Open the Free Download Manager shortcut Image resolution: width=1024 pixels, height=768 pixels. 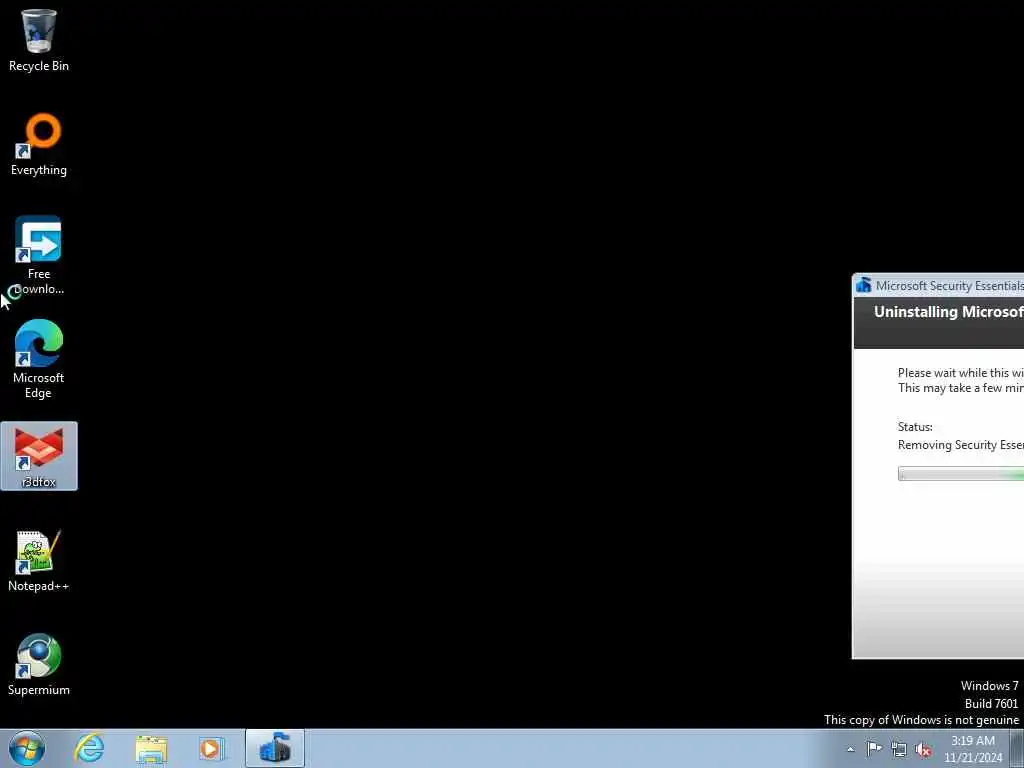click(x=39, y=255)
